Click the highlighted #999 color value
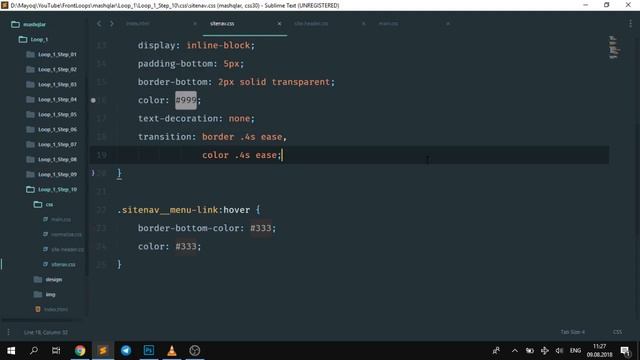The image size is (640, 360). pos(186,100)
